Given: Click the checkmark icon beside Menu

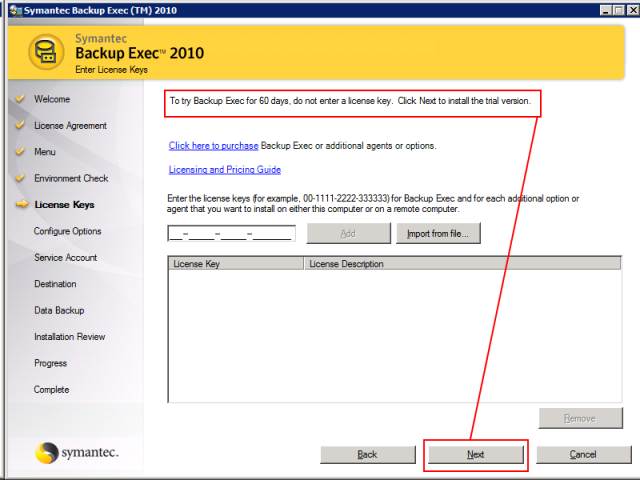Looking at the screenshot, I should coord(20,151).
